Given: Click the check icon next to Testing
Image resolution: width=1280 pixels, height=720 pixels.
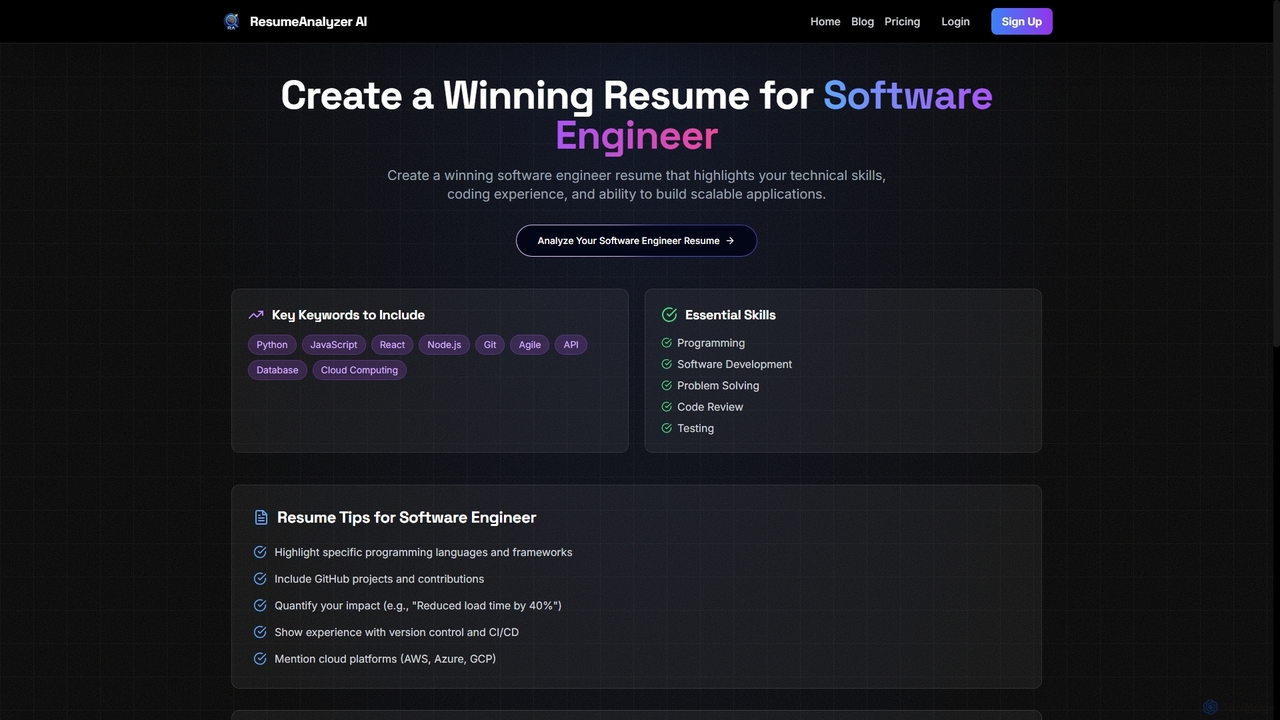Looking at the screenshot, I should [x=666, y=428].
